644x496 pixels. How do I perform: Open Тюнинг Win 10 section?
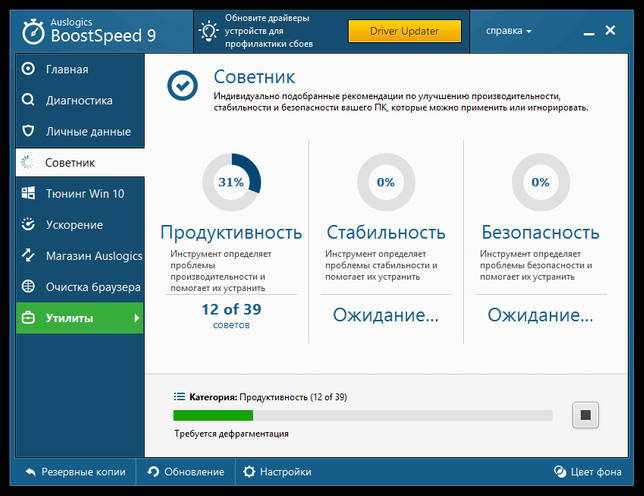(80, 193)
